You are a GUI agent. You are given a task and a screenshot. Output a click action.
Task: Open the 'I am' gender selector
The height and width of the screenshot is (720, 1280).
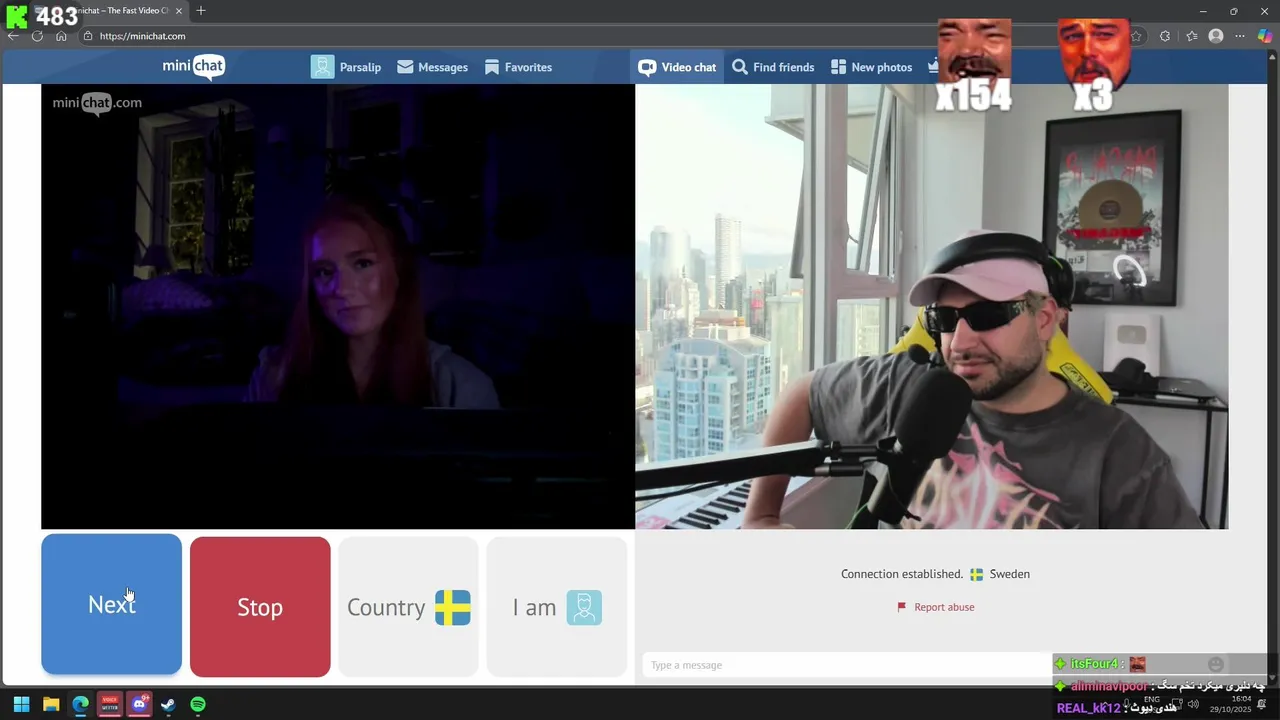(x=556, y=607)
